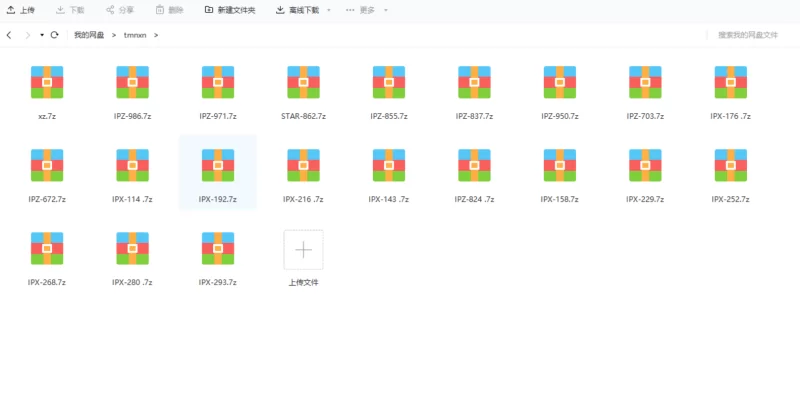Click the file name text IPX-293.7z

218,282
